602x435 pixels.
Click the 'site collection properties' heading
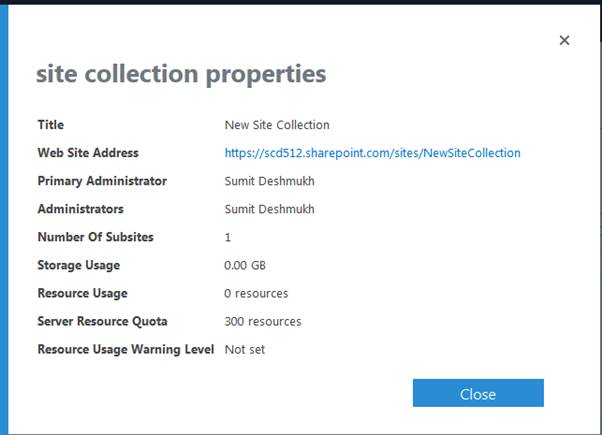[x=181, y=74]
